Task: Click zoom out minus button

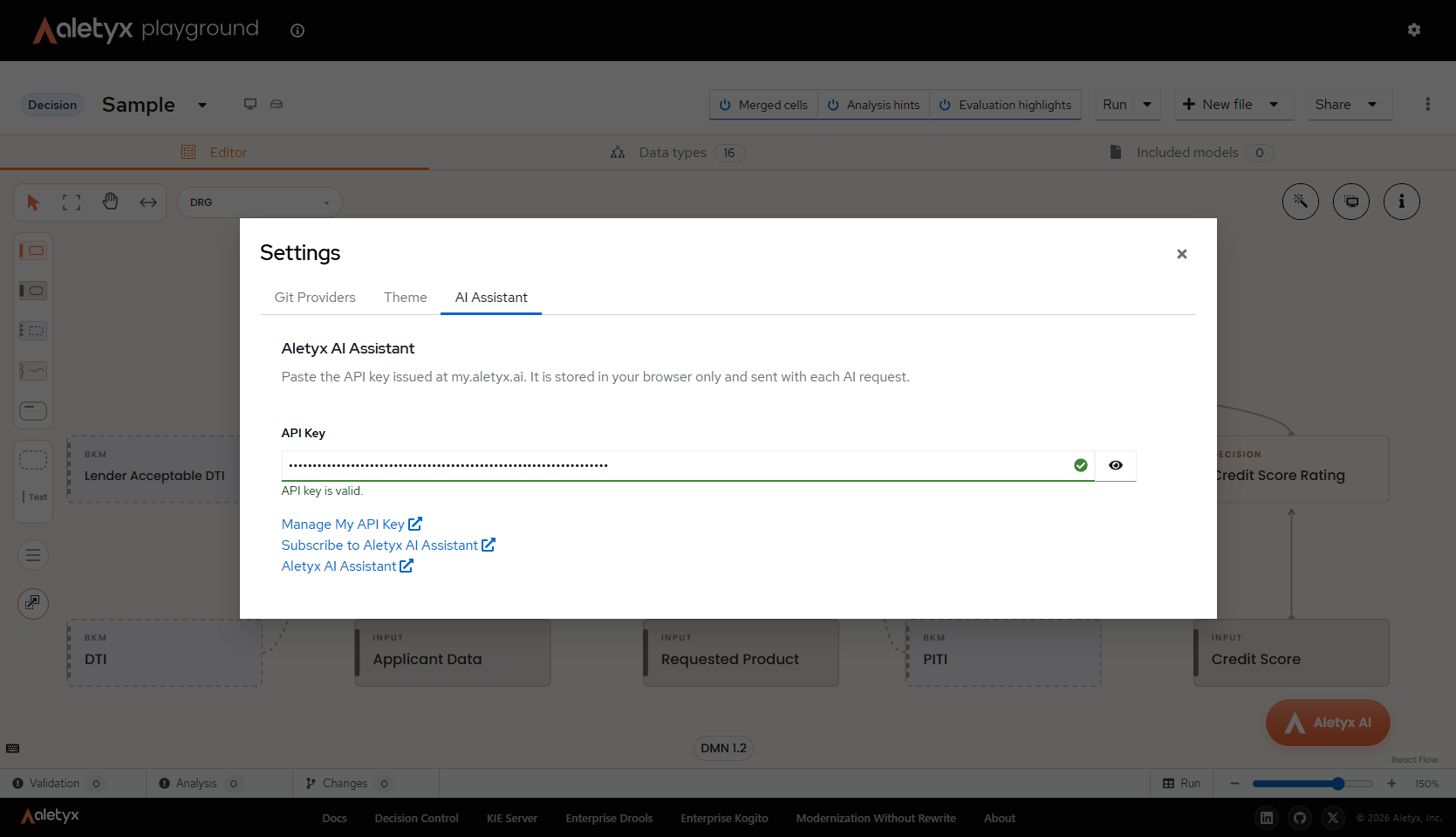Action: tap(1234, 784)
